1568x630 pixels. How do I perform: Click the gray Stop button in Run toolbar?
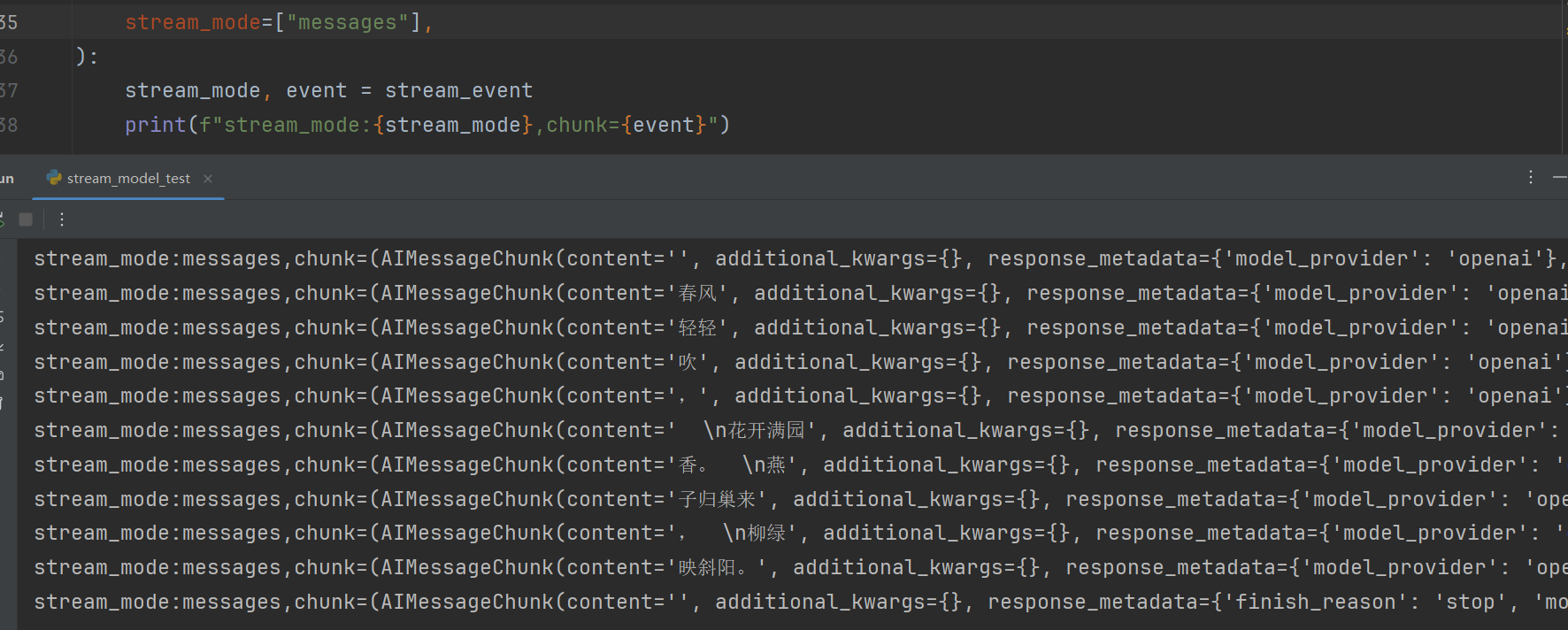[x=26, y=219]
